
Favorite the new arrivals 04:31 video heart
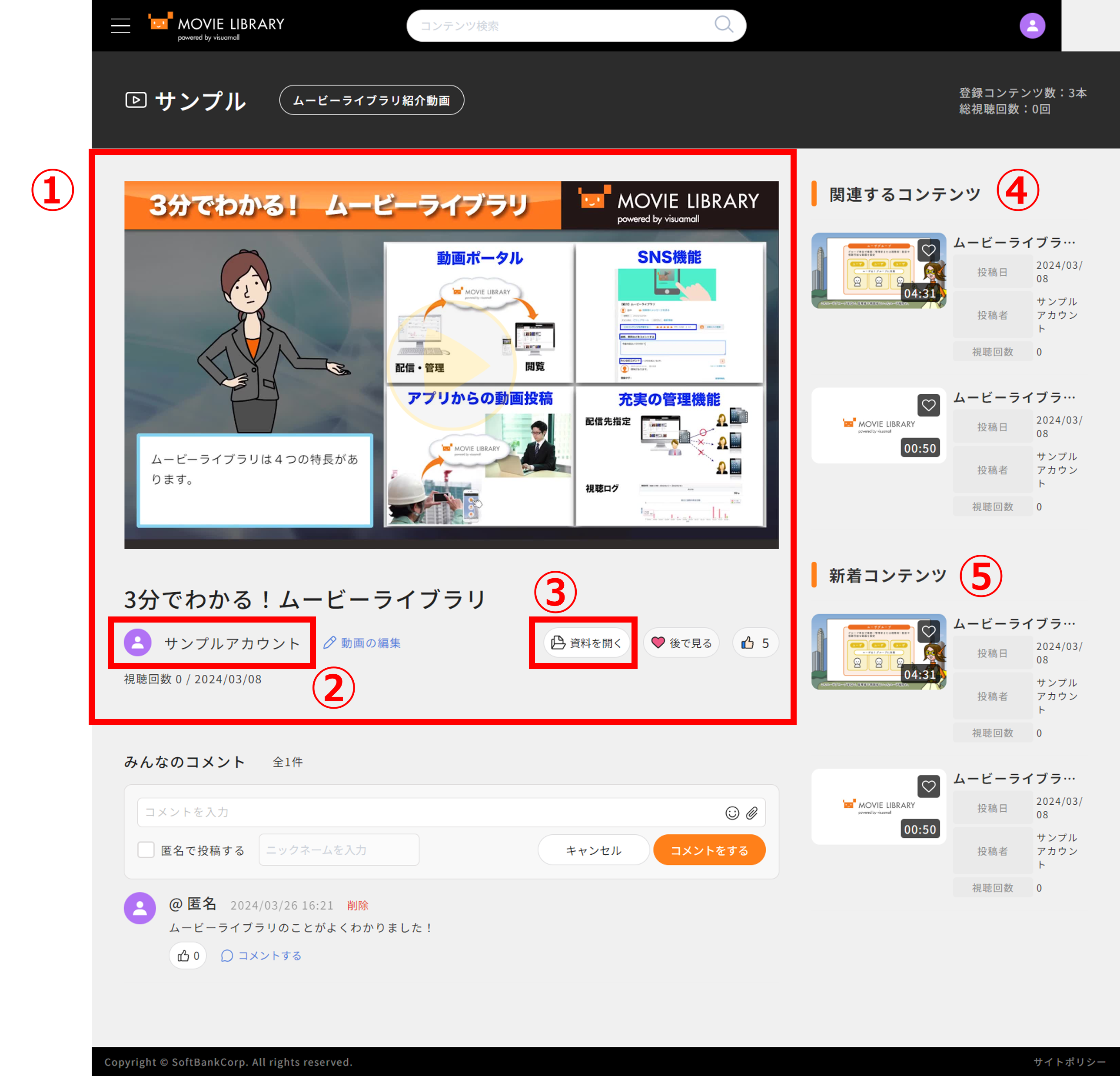coord(929,631)
